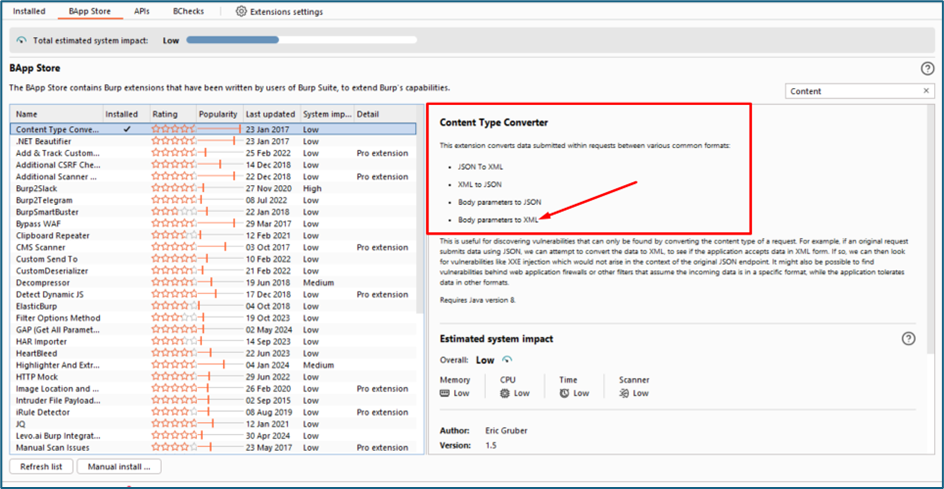Click the Scanner impact icon
The image size is (944, 489).
click(x=624, y=393)
